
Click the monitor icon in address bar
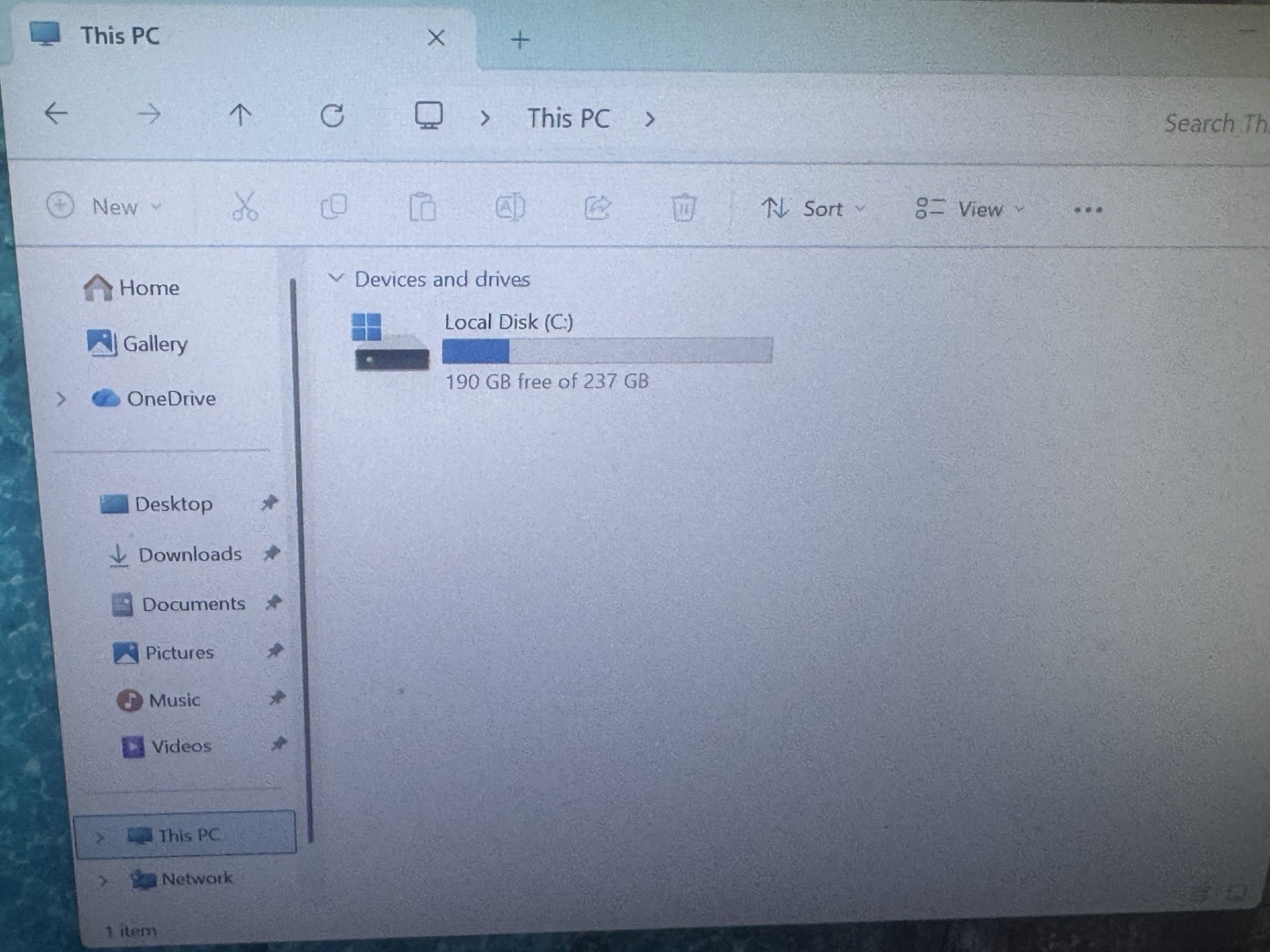429,116
